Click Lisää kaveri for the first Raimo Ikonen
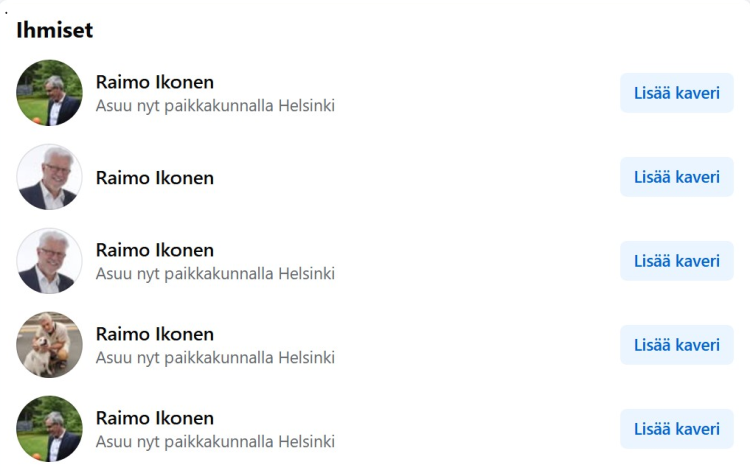This screenshot has width=750, height=476. (676, 93)
